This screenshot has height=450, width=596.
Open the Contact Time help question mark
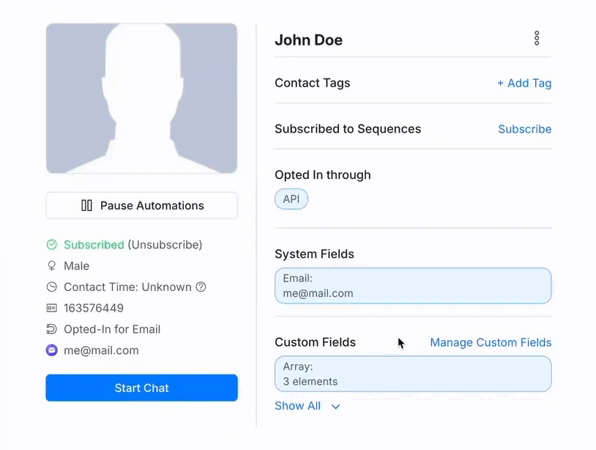pyautogui.click(x=201, y=287)
